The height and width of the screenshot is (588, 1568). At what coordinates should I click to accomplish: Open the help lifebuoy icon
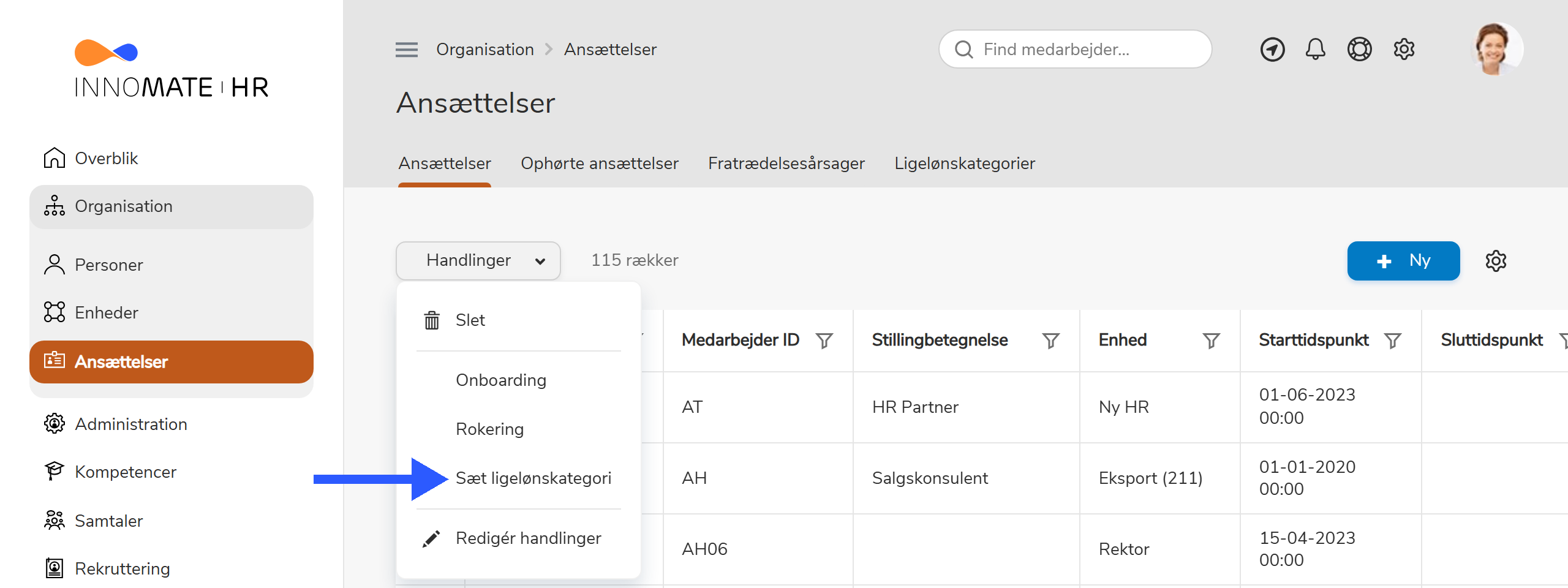click(1359, 49)
